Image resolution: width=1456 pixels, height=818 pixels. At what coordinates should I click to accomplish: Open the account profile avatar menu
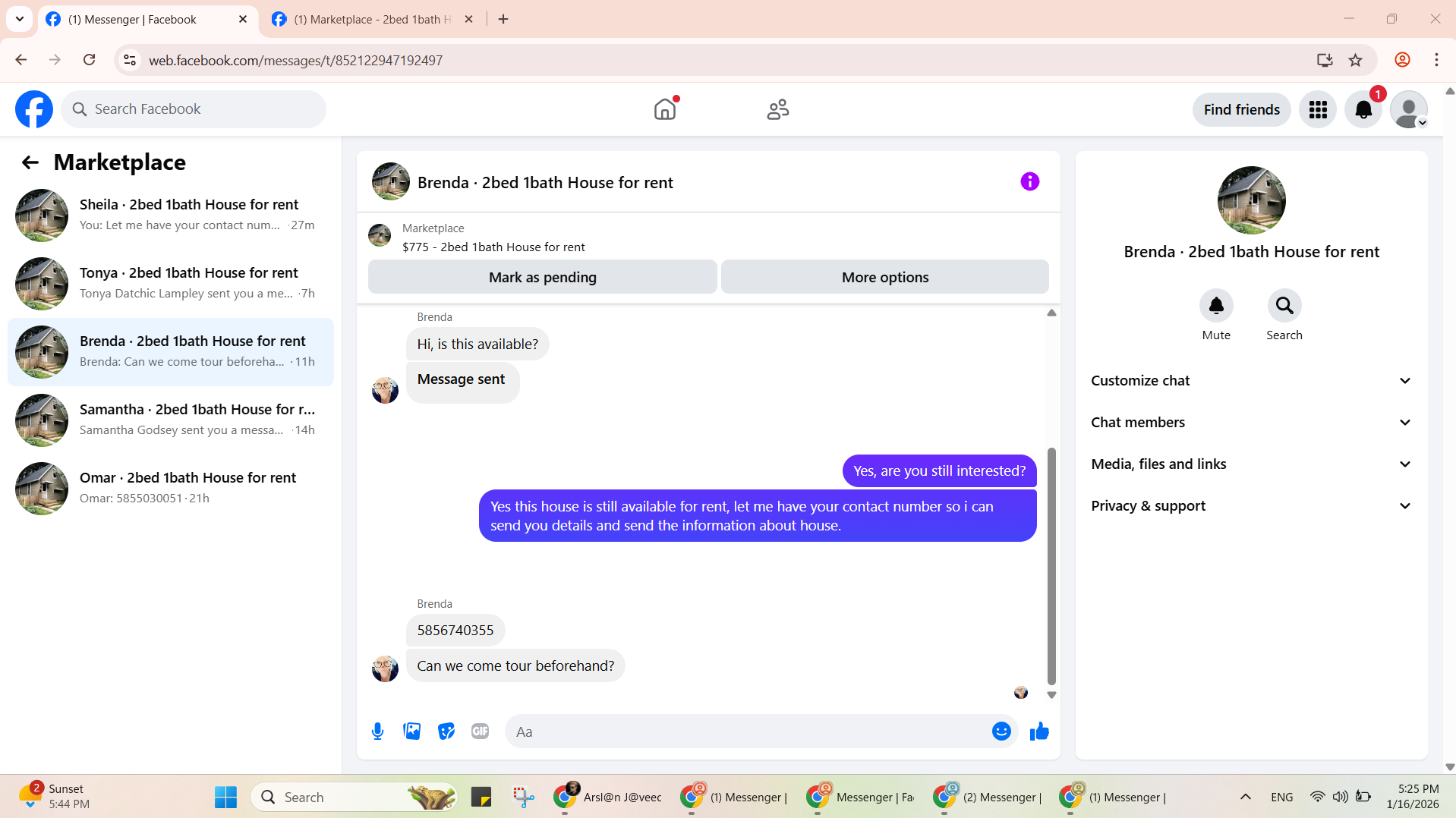coord(1409,110)
